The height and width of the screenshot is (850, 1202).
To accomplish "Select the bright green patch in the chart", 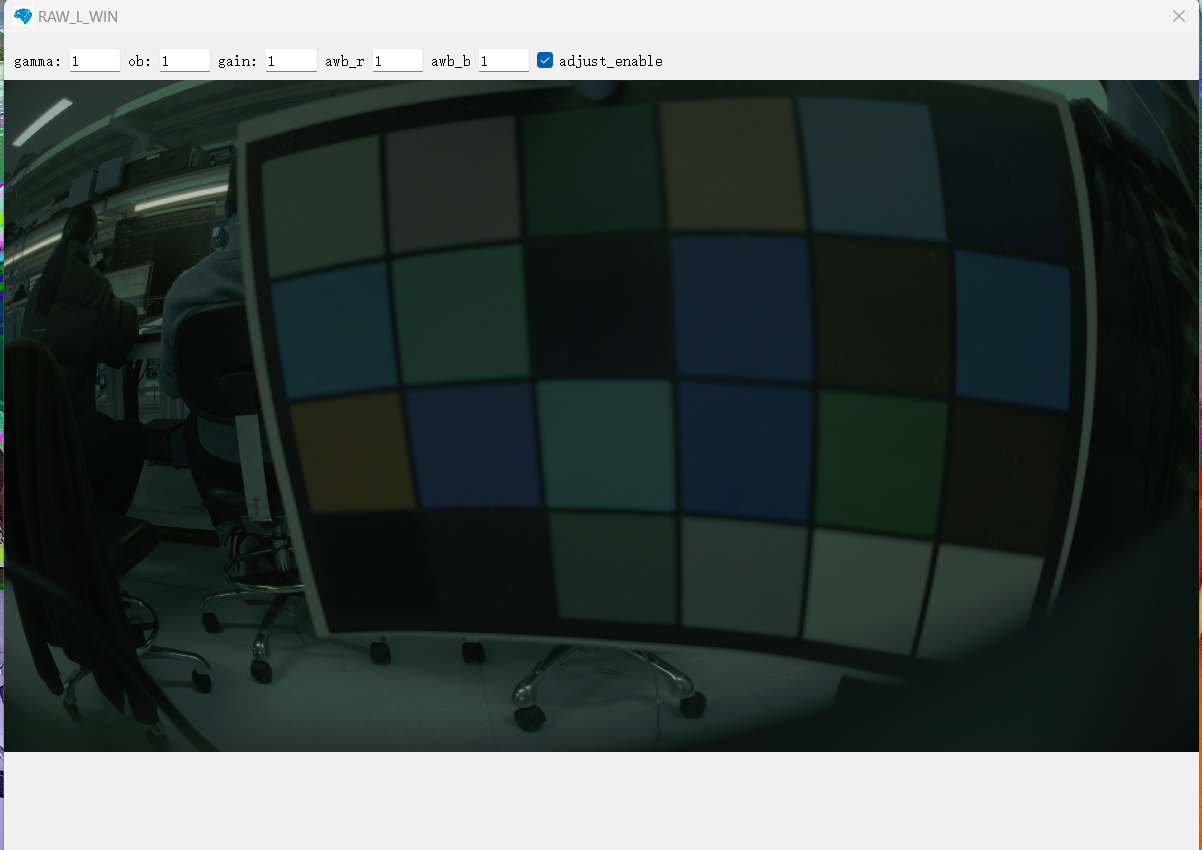I will tap(880, 458).
